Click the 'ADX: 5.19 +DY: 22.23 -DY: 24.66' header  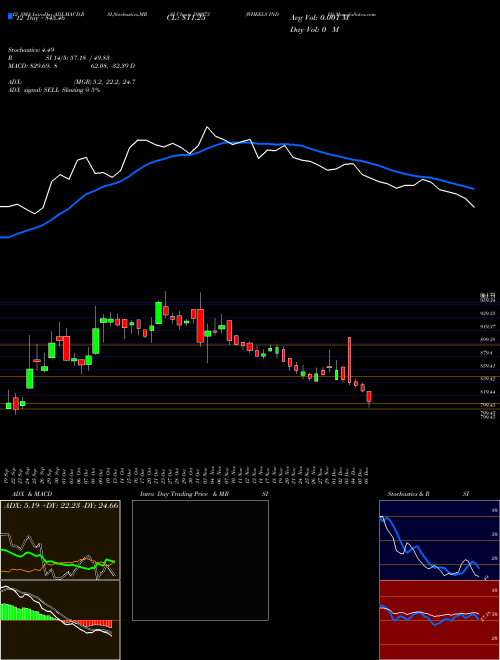(61, 505)
